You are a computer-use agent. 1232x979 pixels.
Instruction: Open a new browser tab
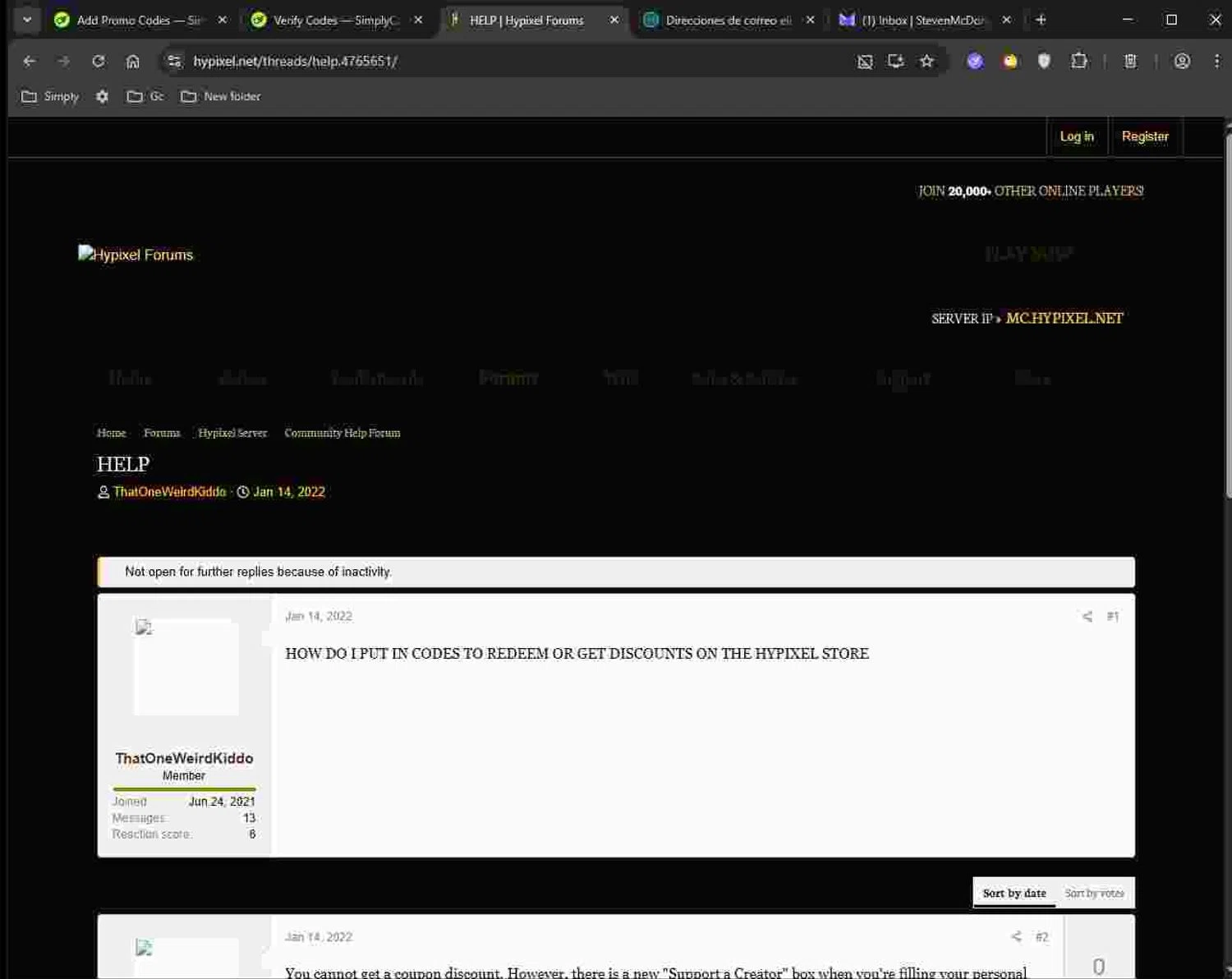[x=1041, y=20]
